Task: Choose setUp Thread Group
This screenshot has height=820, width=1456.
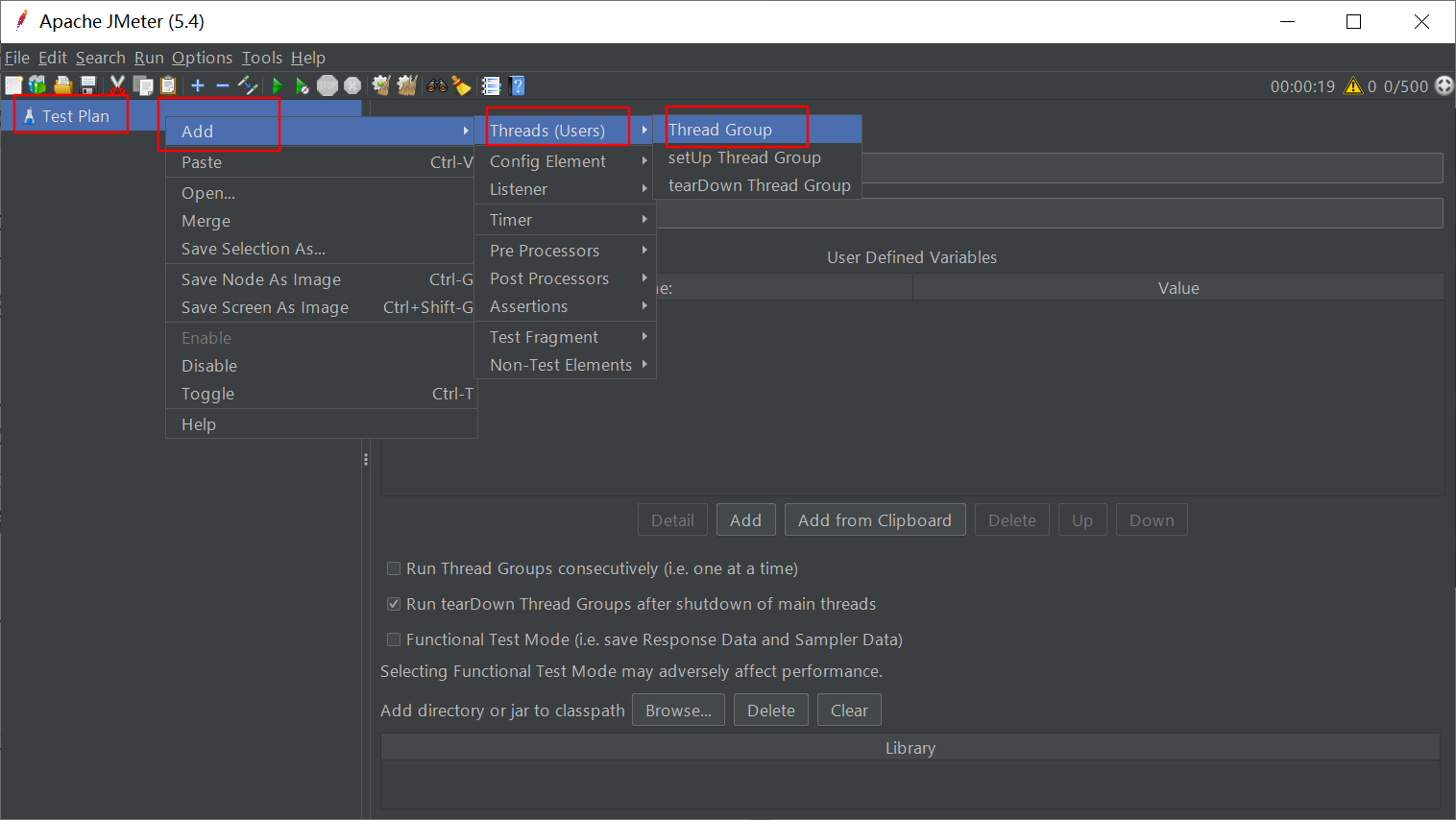Action: (757, 157)
